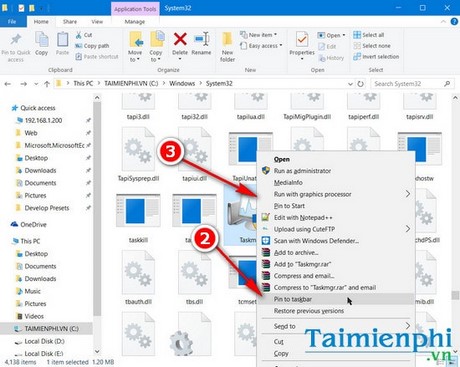Choose Restore previous versions

click(309, 311)
